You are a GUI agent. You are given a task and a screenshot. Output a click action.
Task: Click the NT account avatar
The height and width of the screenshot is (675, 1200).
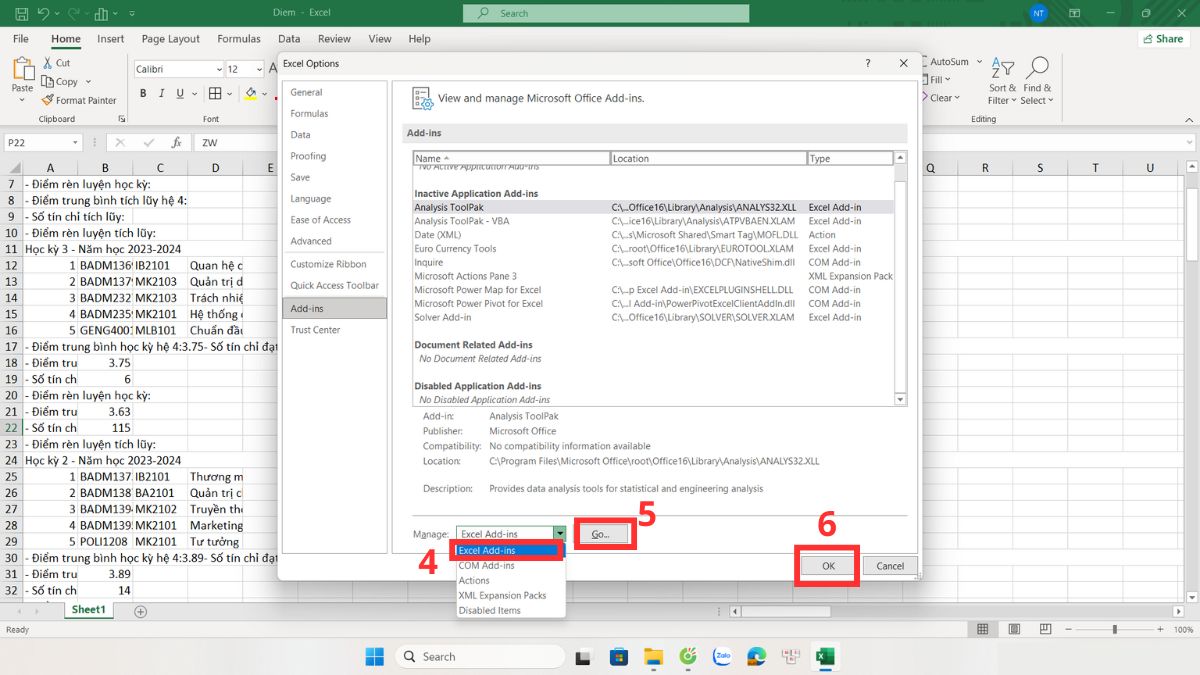pyautogui.click(x=1038, y=14)
